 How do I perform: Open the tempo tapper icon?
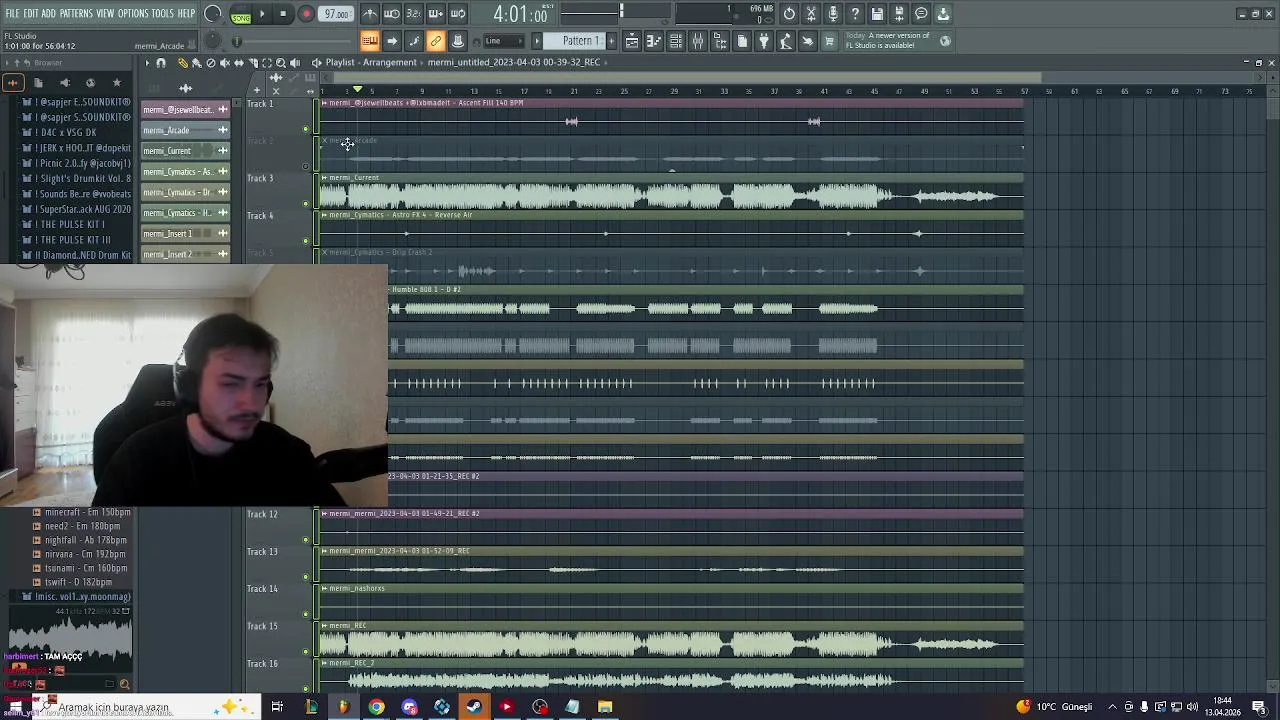click(786, 41)
